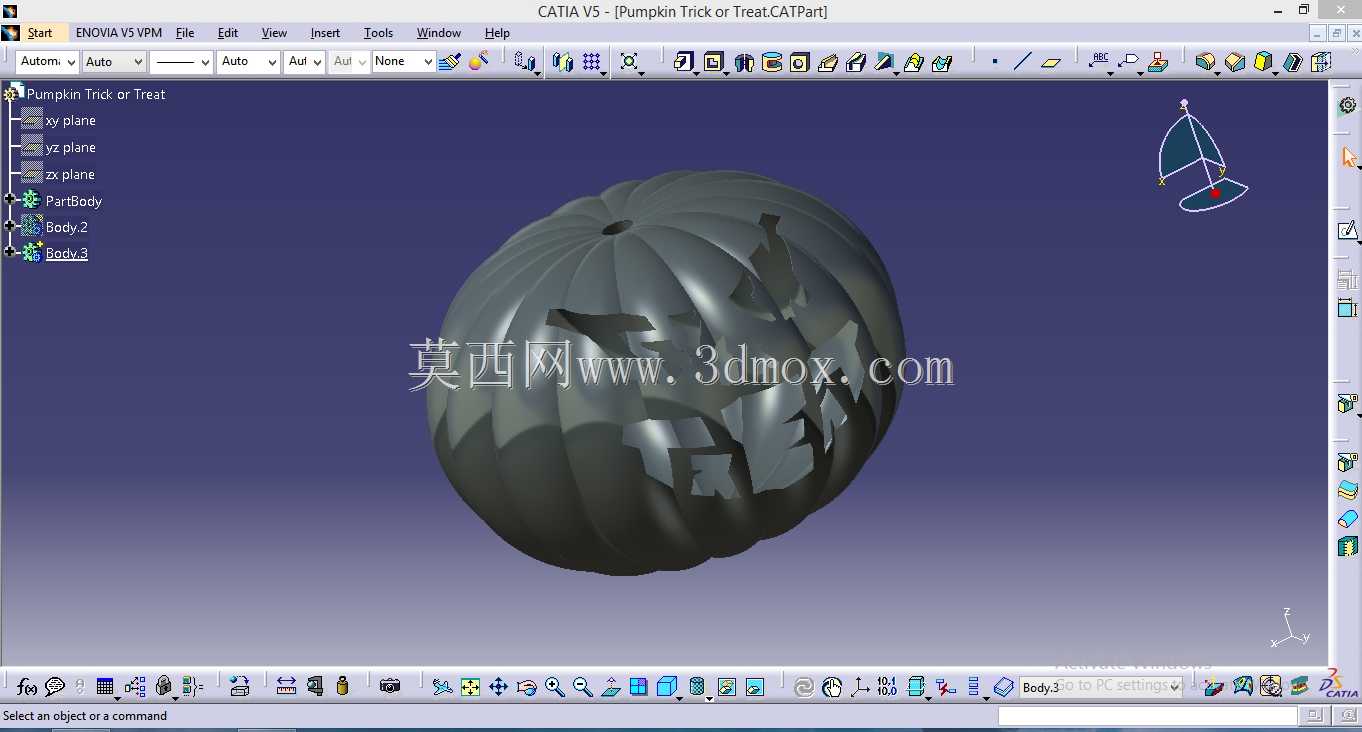This screenshot has height=732, width=1362.
Task: Open the Insert menu
Action: (325, 33)
